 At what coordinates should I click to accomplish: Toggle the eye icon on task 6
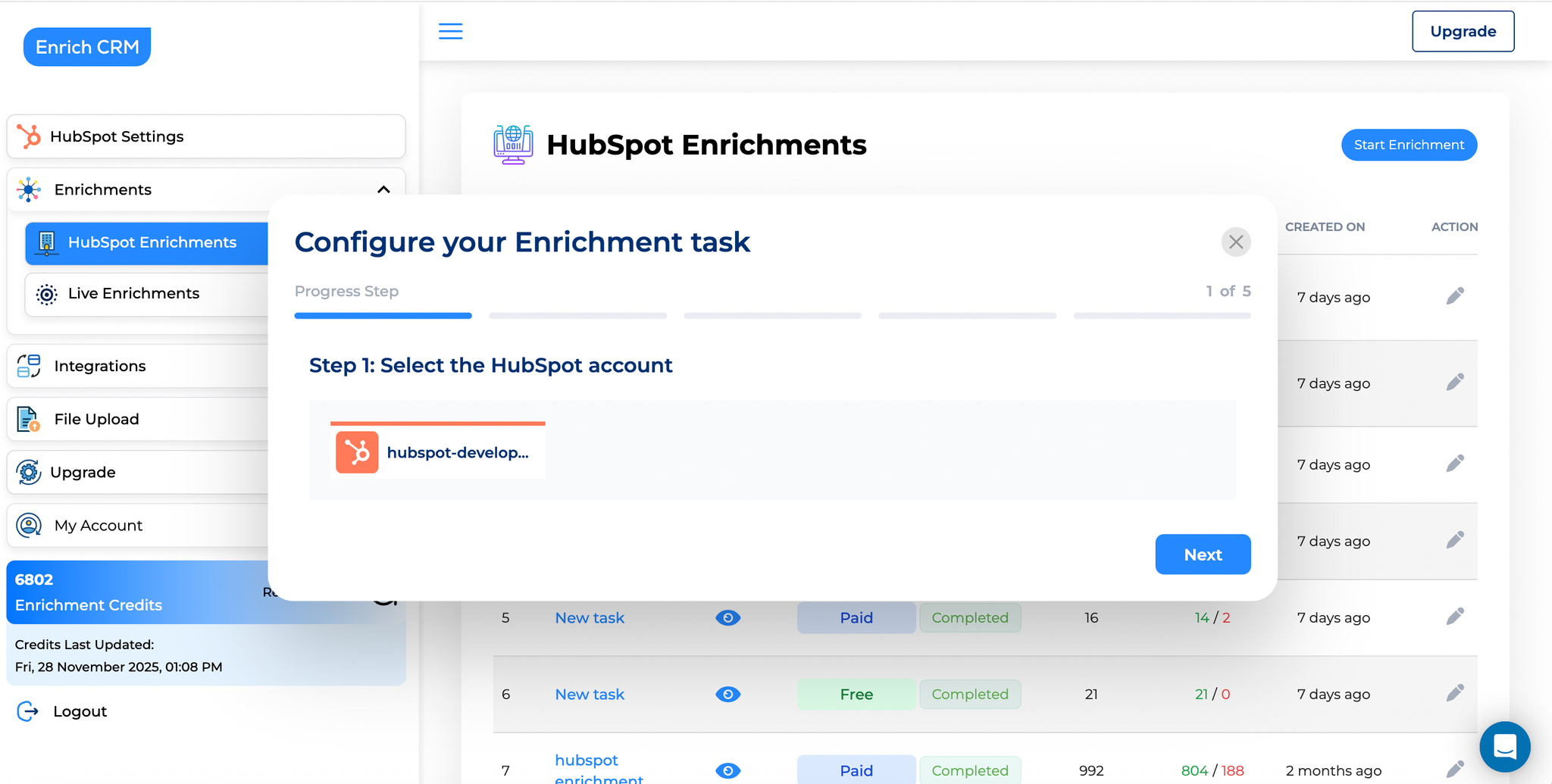pos(727,694)
